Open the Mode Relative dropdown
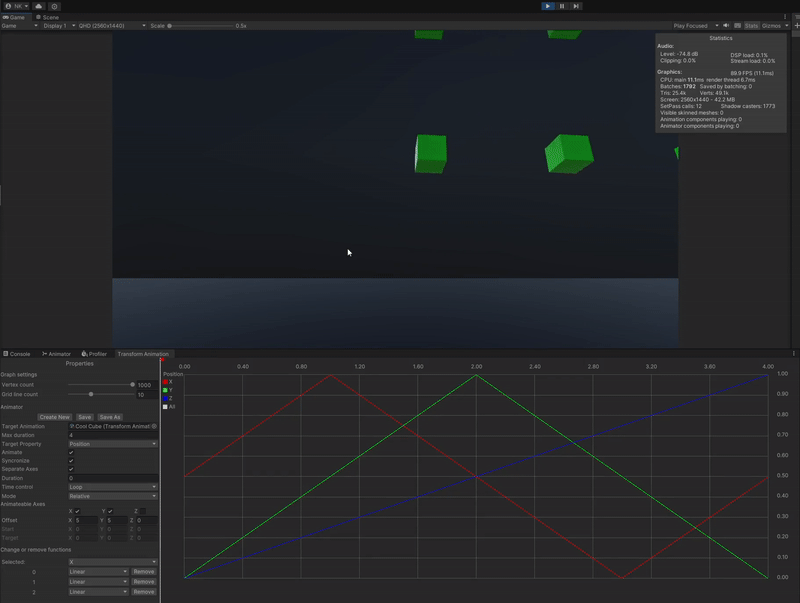The width and height of the screenshot is (800, 603). tap(113, 496)
